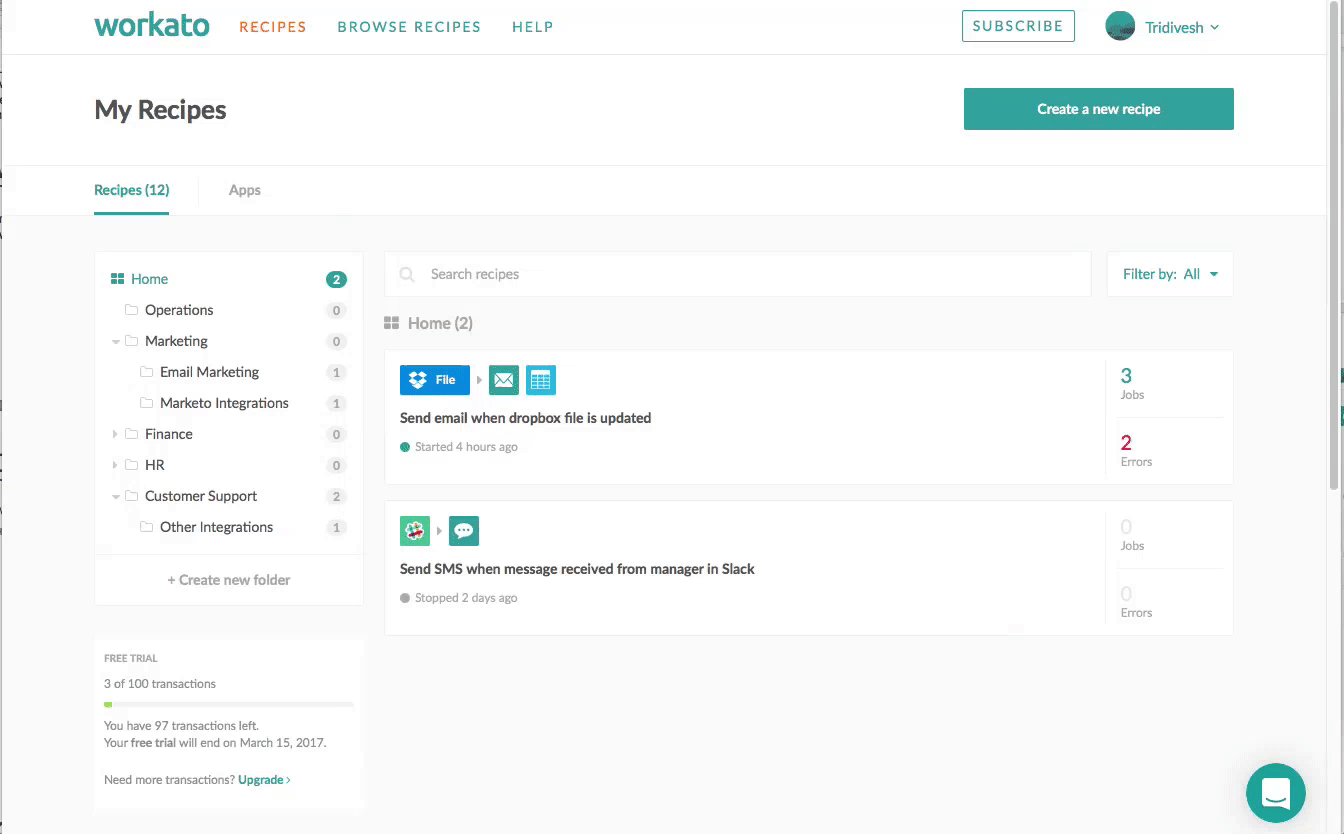
Task: Click Stopped 2 days ago status
Action: pos(459,598)
